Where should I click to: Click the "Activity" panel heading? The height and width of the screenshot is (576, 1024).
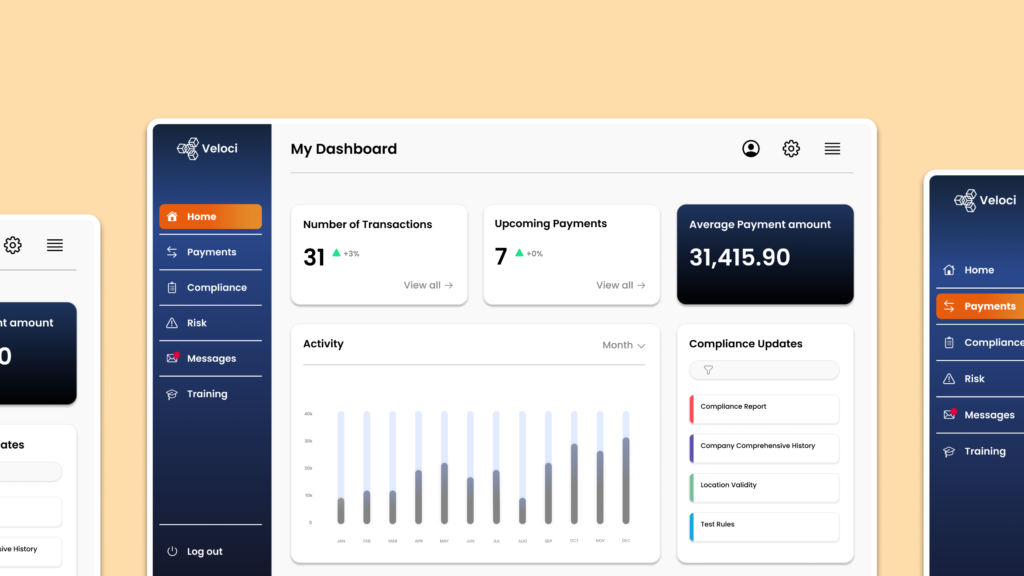pyautogui.click(x=323, y=344)
